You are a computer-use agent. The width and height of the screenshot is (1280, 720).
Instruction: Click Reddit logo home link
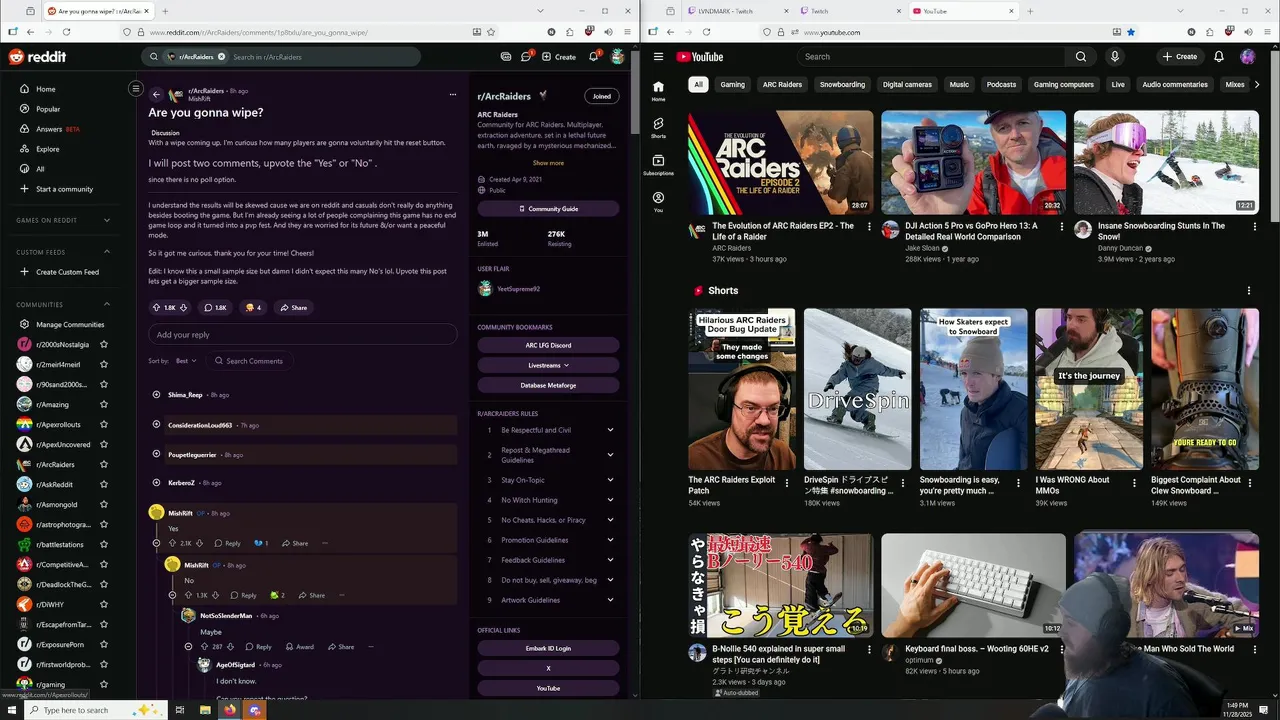tap(38, 57)
